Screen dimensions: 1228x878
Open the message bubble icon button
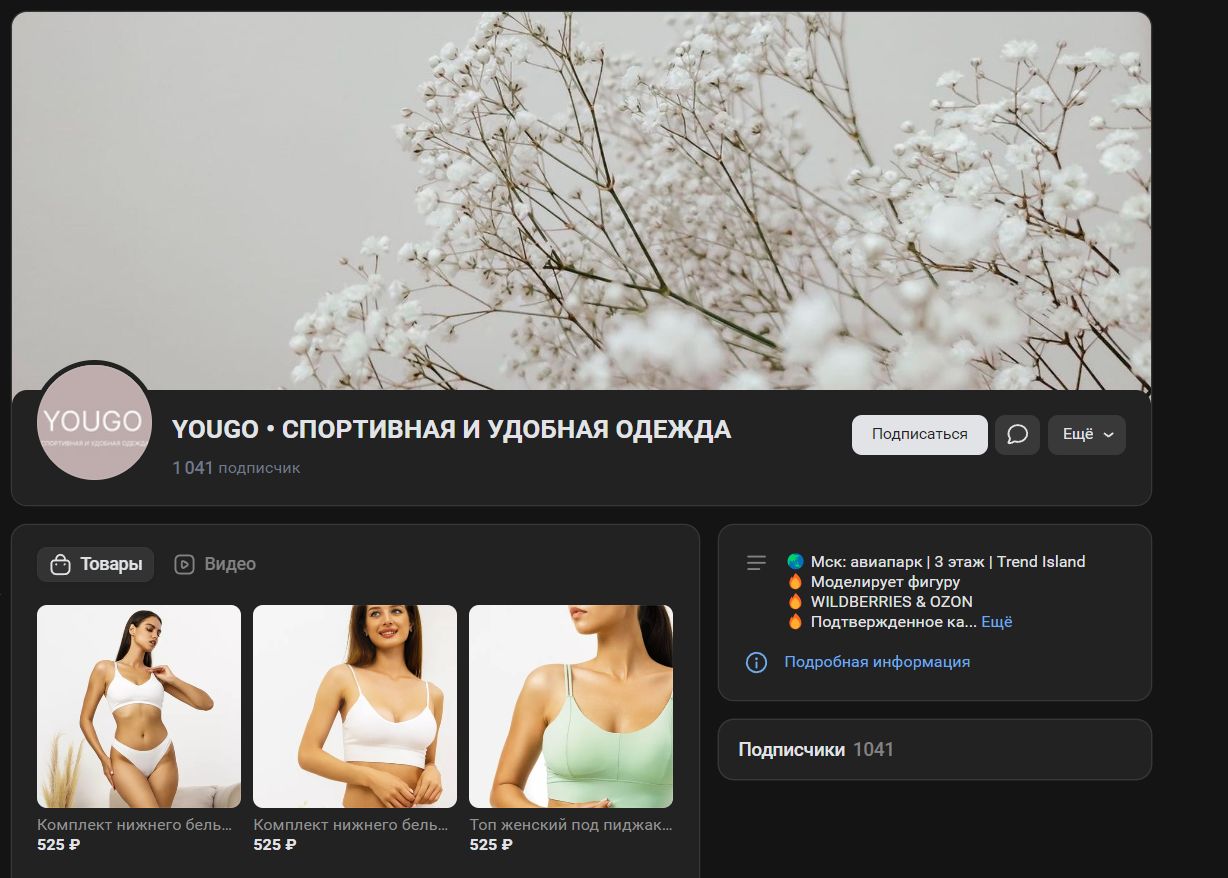coord(1017,435)
